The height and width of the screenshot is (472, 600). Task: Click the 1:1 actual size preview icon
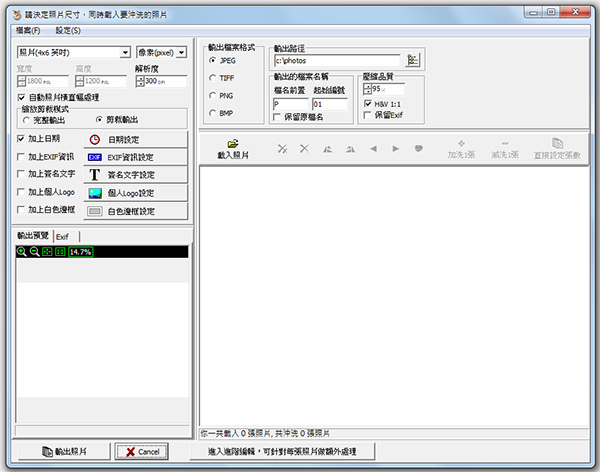tap(60, 252)
